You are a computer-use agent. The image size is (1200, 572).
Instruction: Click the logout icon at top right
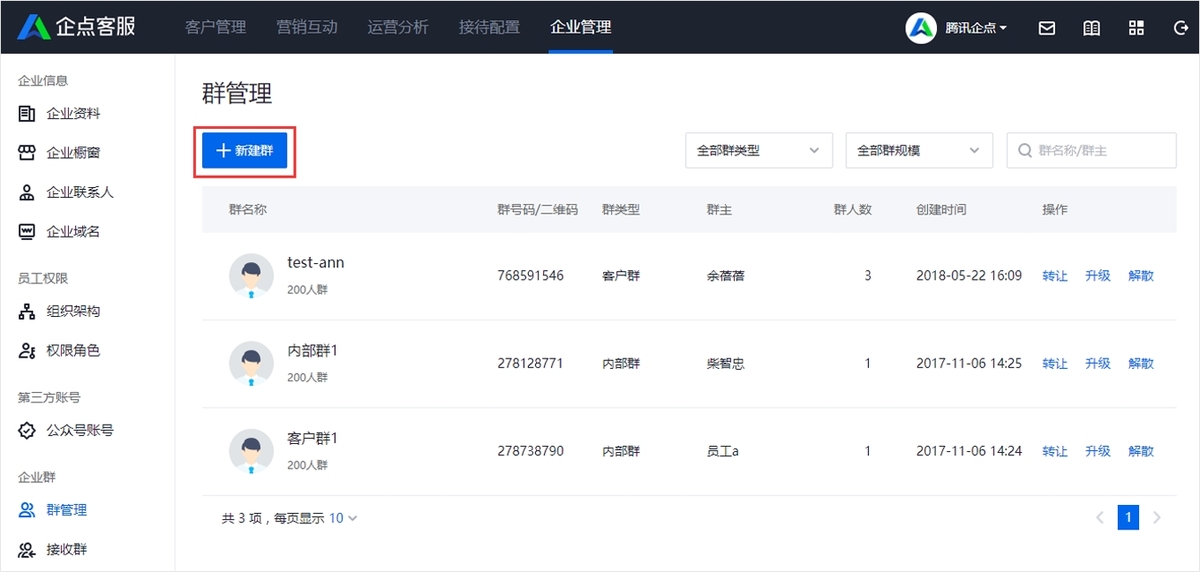1180,28
